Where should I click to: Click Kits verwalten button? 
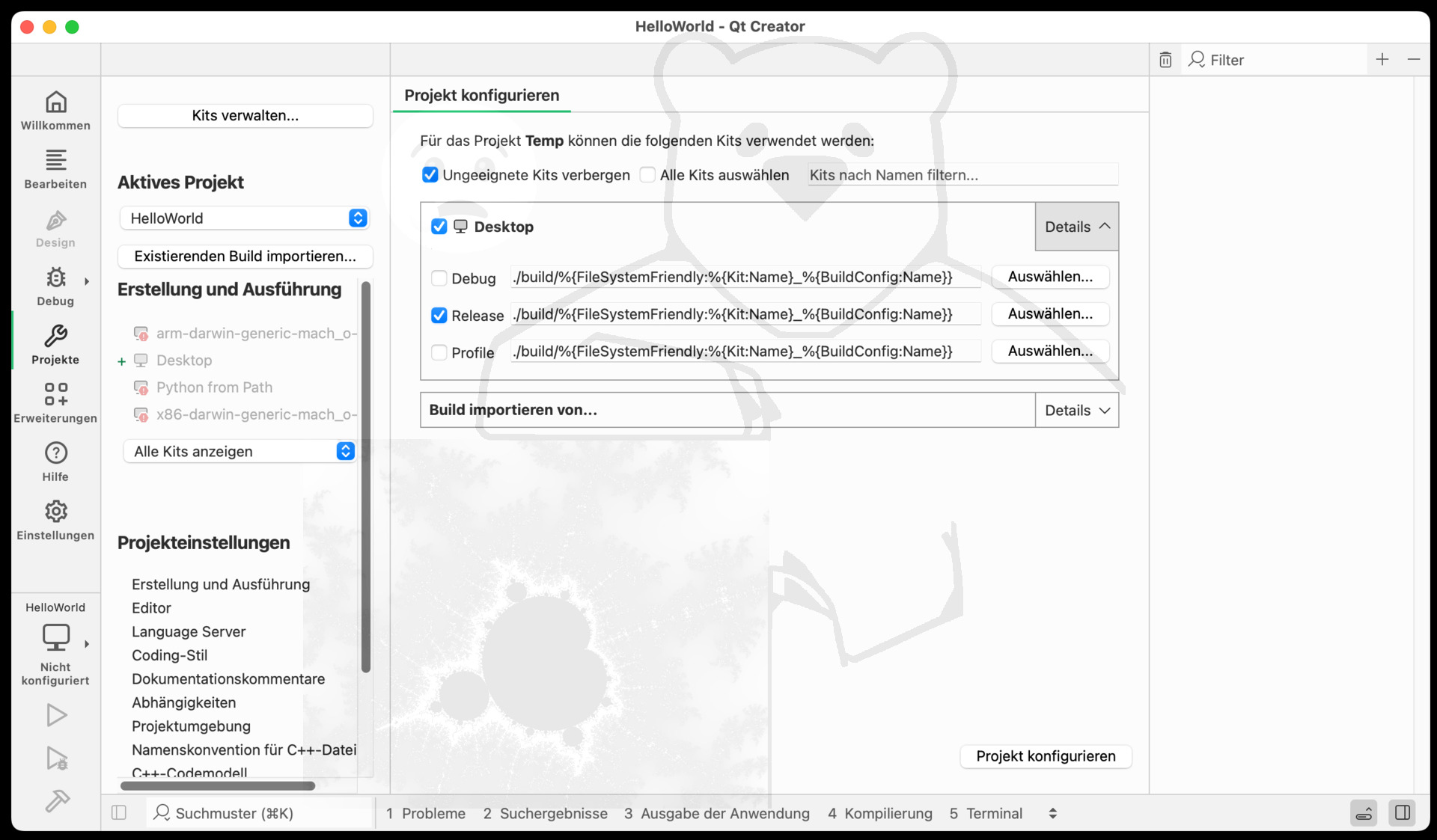tap(245, 115)
